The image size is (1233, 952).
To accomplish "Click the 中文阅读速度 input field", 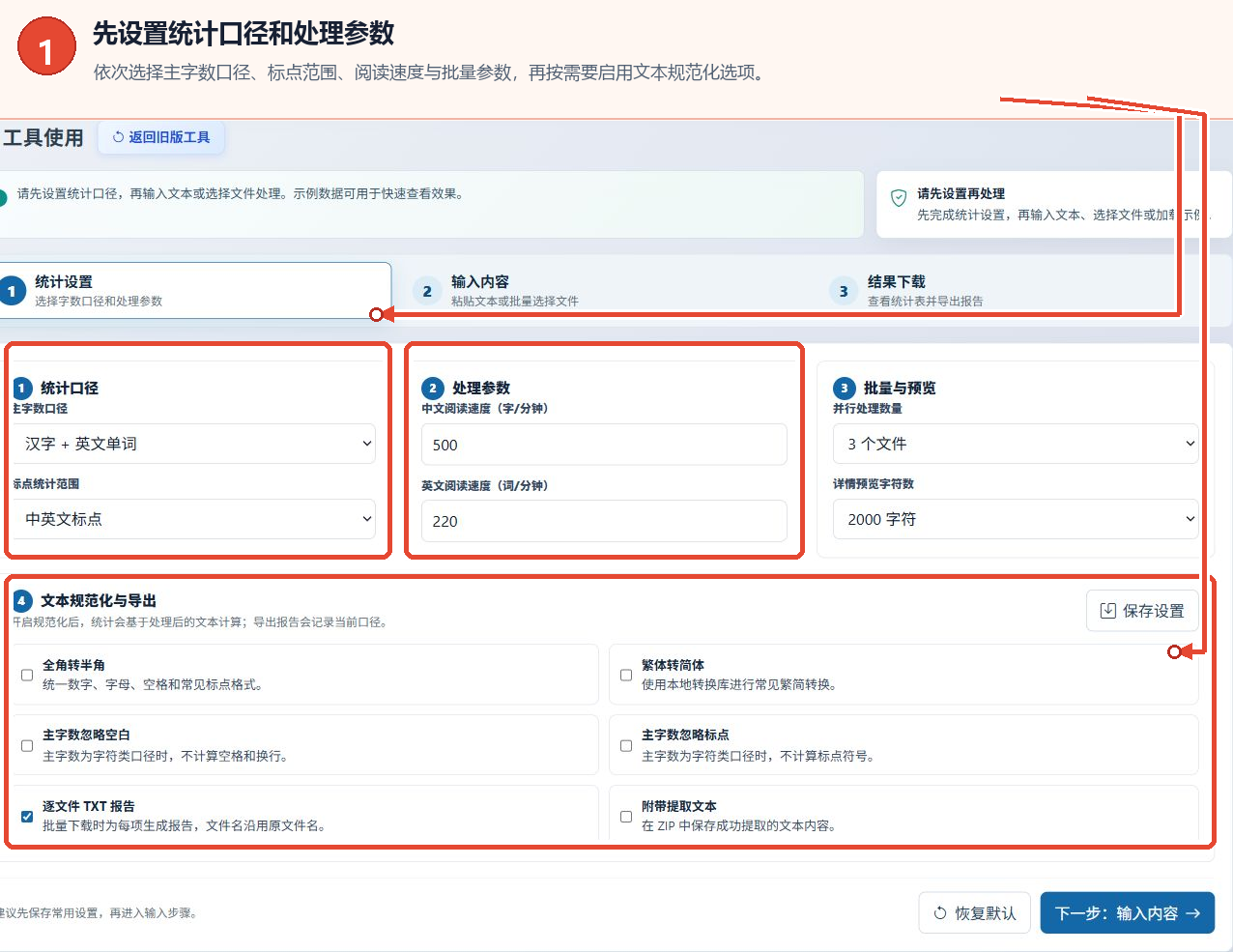I will tap(604, 445).
